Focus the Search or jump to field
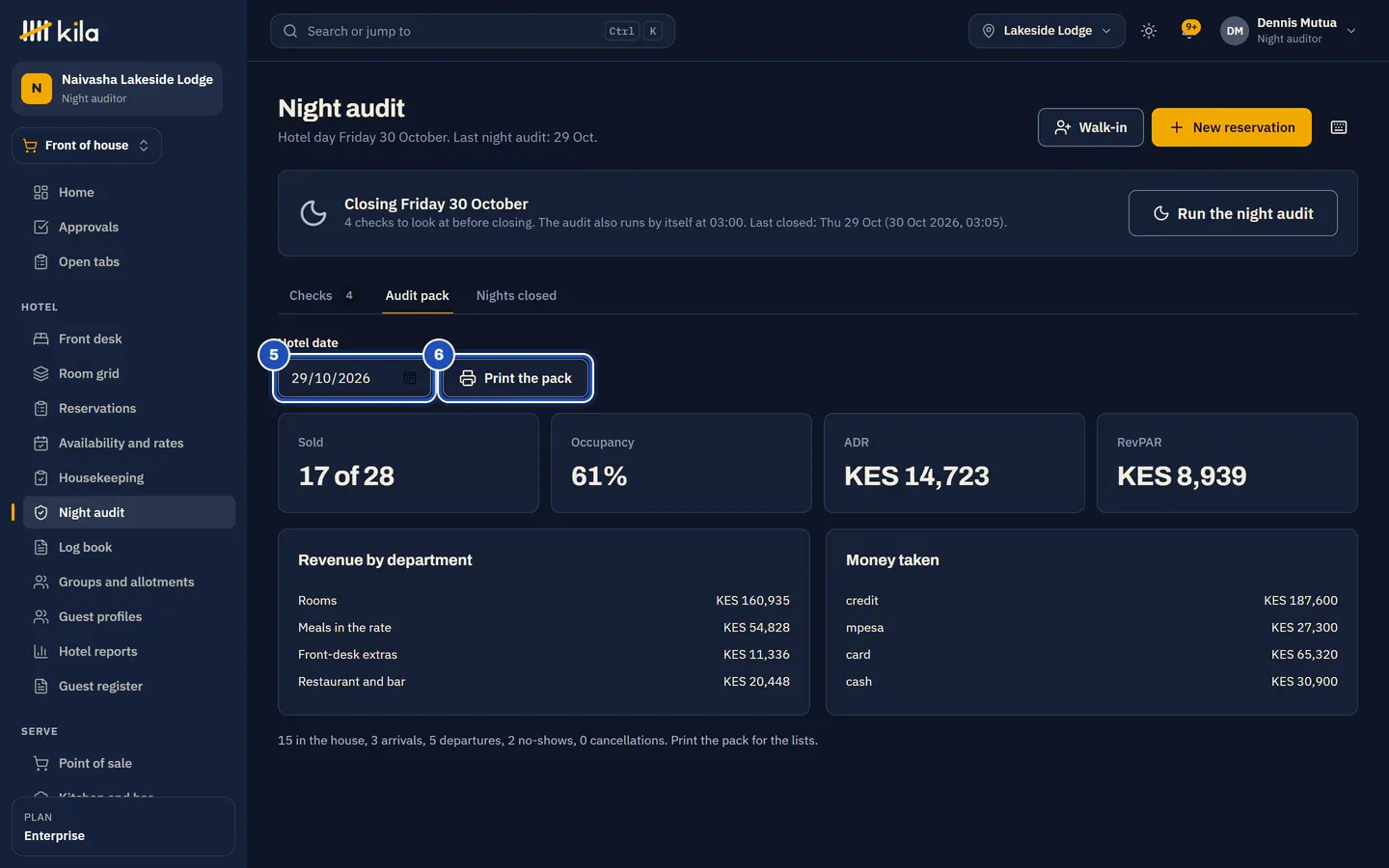The height and width of the screenshot is (868, 1389). click(x=473, y=31)
